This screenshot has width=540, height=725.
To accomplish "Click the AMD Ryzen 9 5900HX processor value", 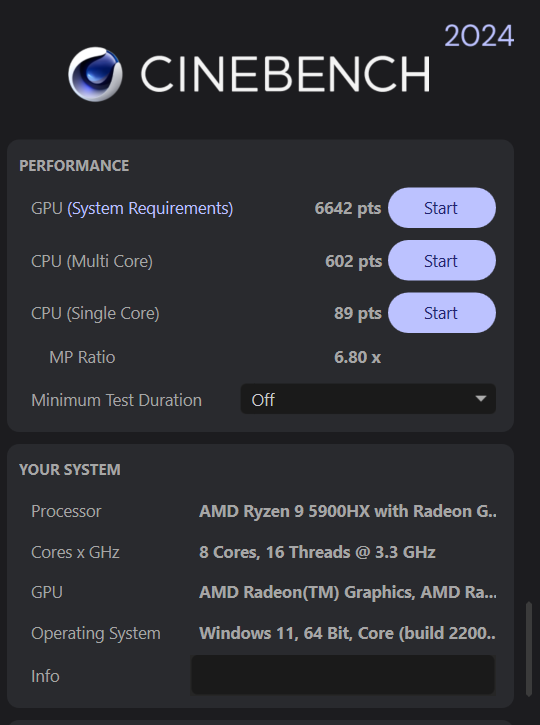I will [x=348, y=511].
